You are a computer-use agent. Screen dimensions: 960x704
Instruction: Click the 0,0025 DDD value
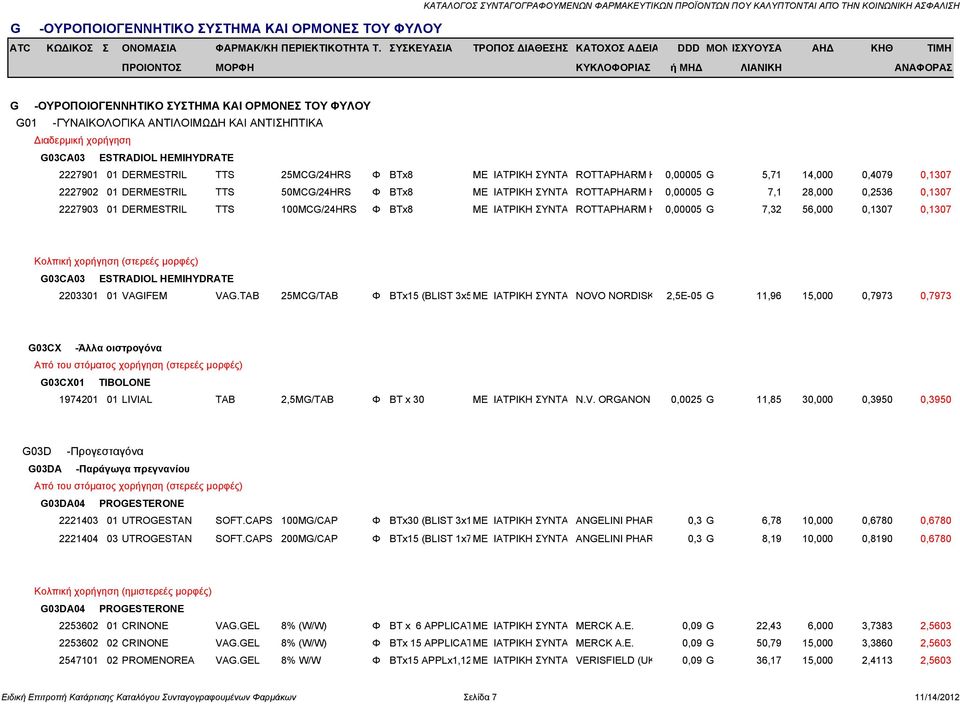coord(686,400)
